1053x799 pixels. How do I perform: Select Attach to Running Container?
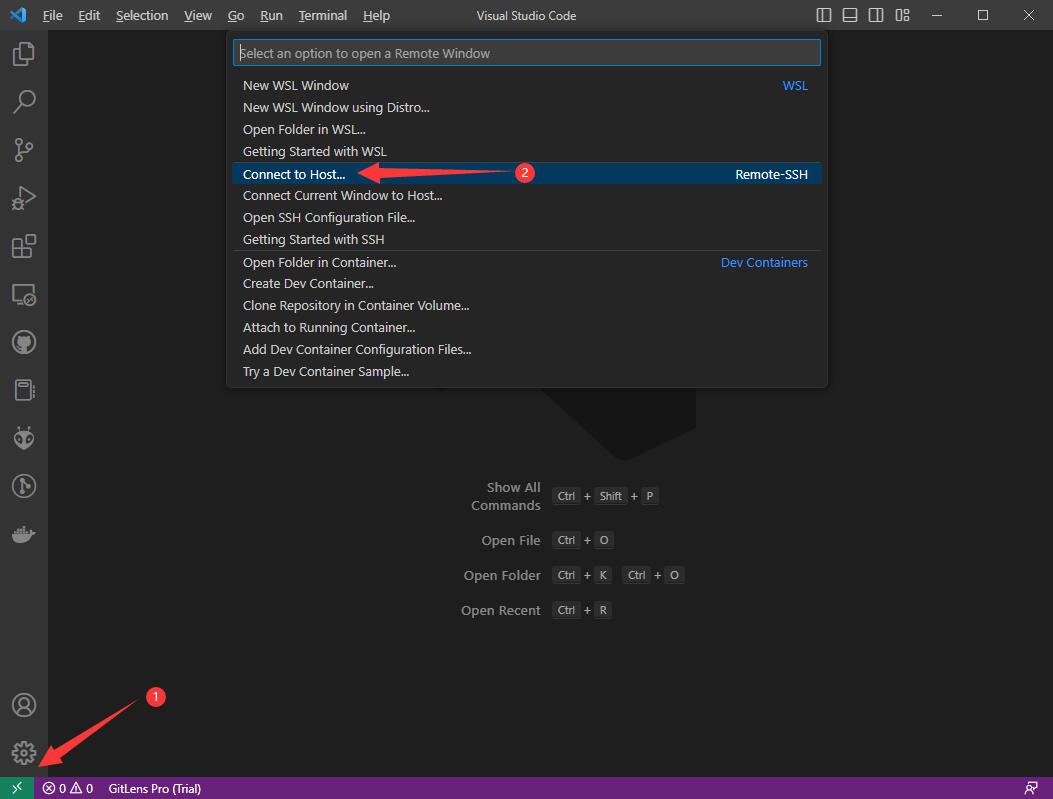pyautogui.click(x=526, y=328)
